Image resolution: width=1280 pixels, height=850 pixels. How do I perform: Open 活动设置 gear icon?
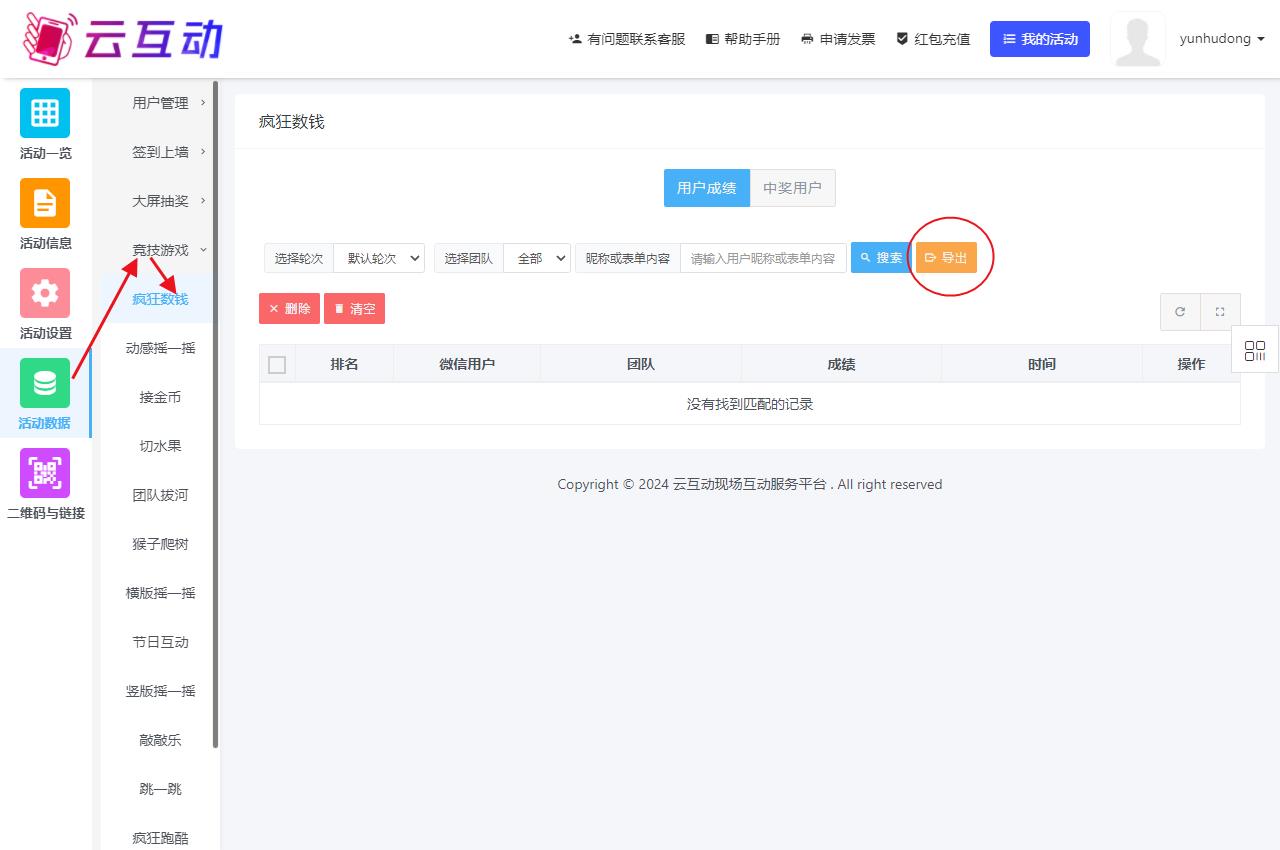coord(45,293)
